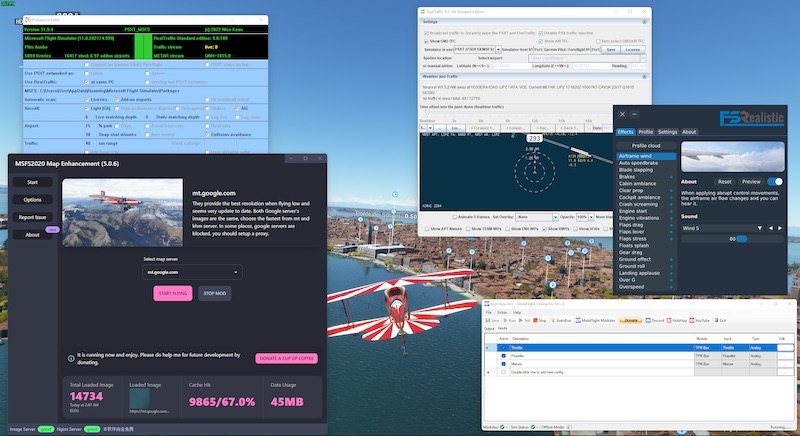The width and height of the screenshot is (800, 436).
Task: Uncheck the Throttle row Active checkbox
Action: (x=504, y=348)
